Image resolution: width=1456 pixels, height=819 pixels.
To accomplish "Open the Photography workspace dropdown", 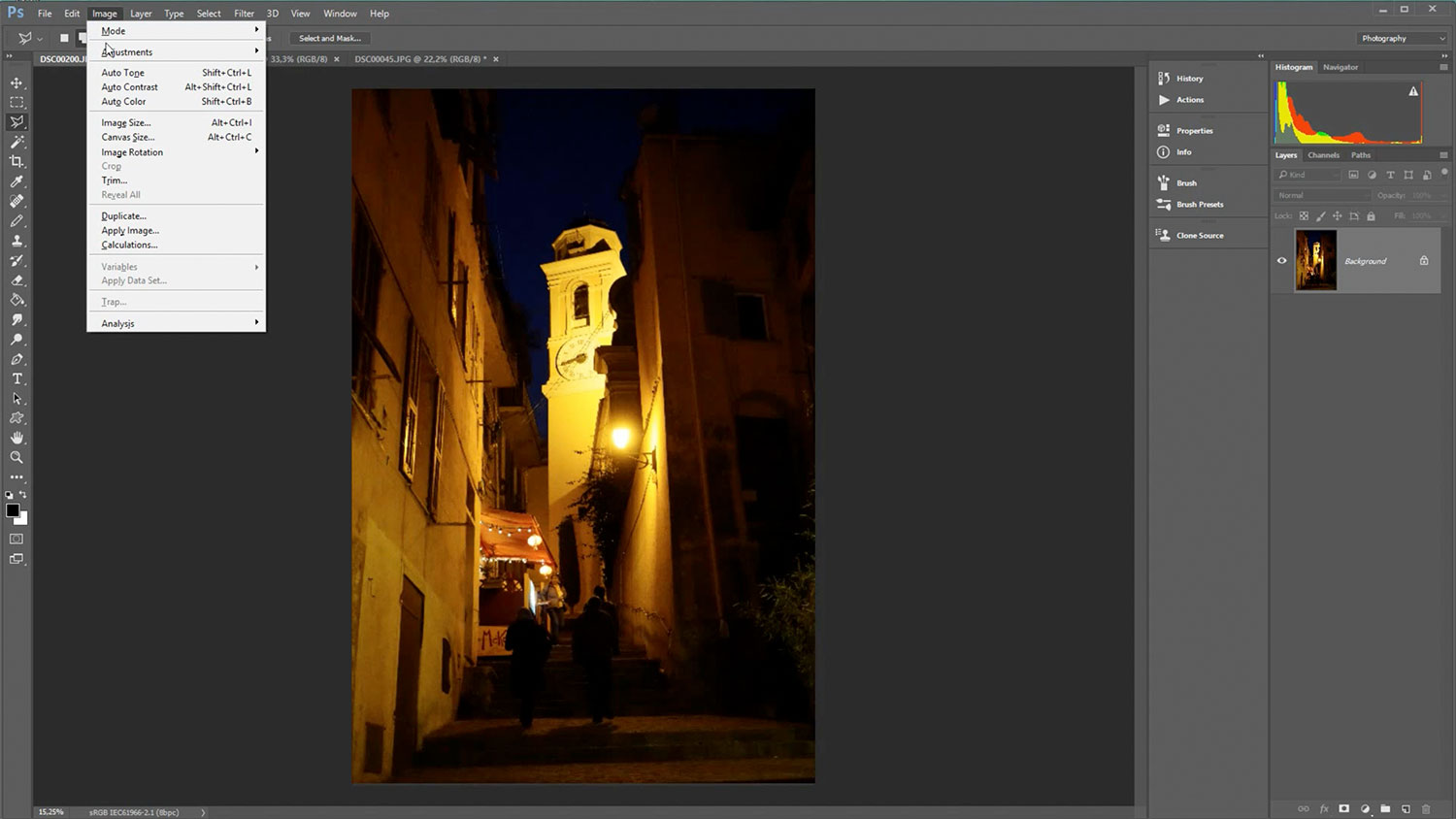I will (x=1402, y=38).
